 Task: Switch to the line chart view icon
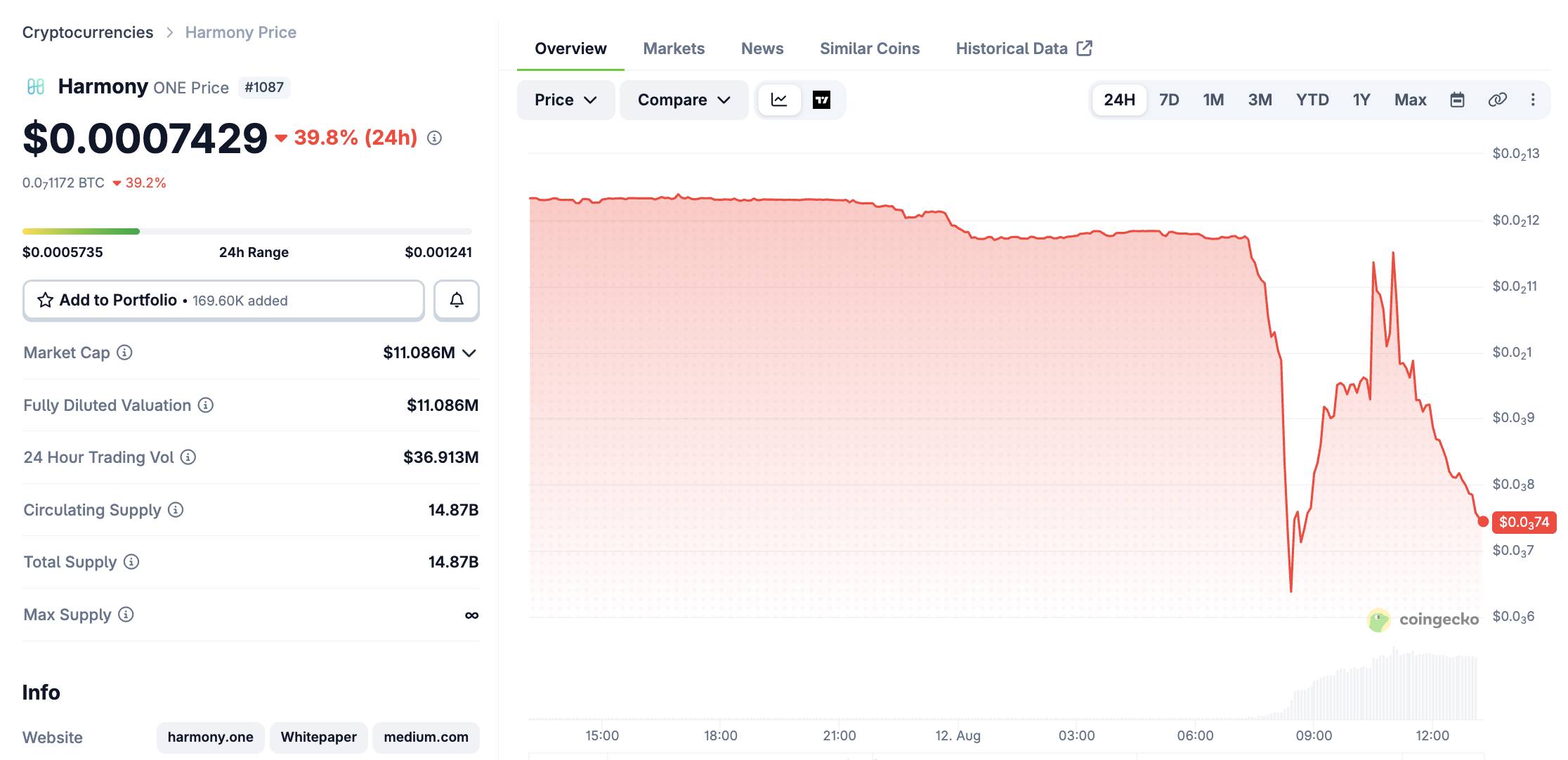779,100
